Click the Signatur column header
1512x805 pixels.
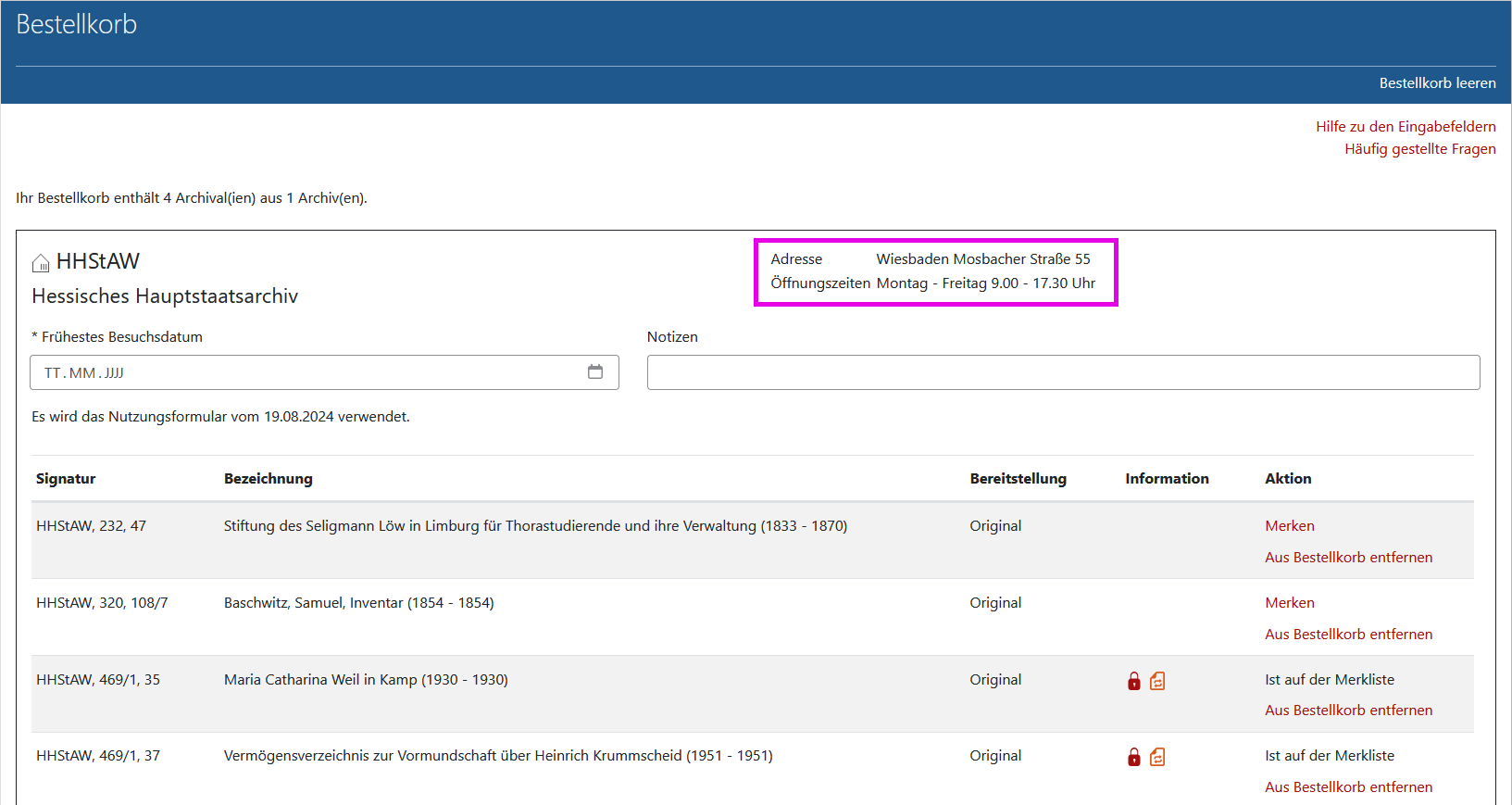click(66, 479)
